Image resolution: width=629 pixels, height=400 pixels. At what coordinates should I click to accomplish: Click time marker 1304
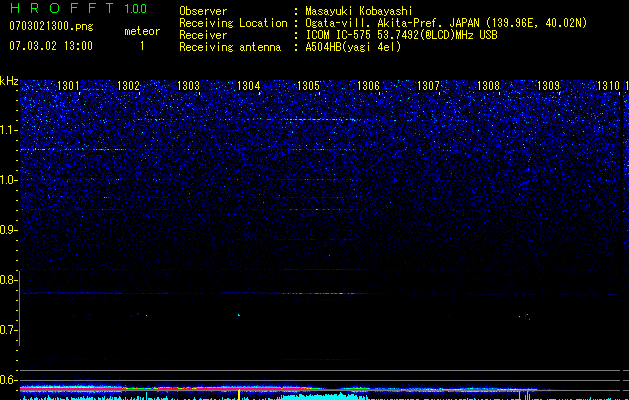click(248, 86)
